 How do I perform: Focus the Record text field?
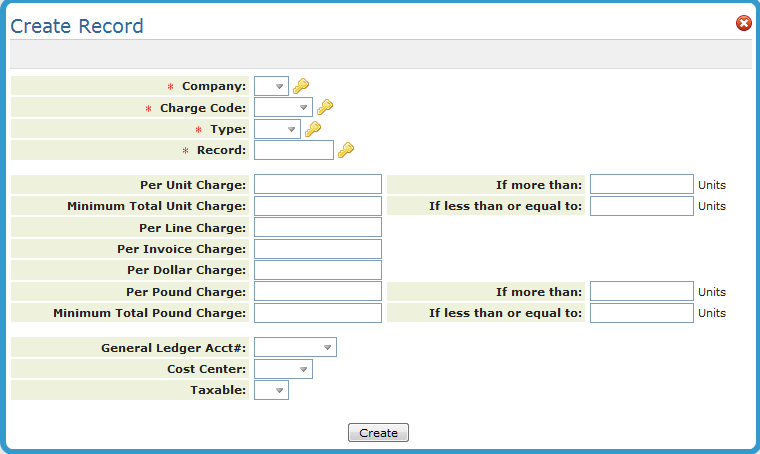294,150
